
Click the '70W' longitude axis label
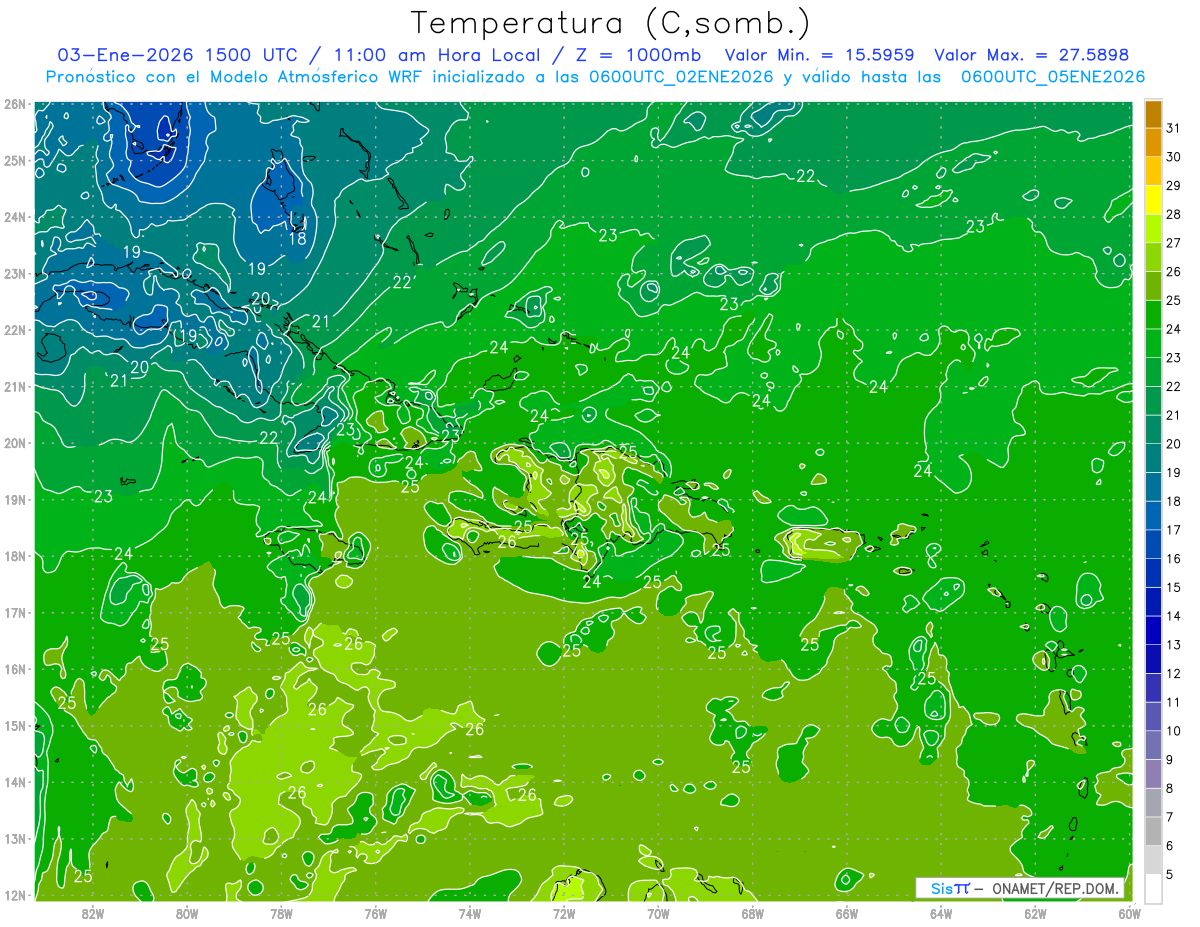click(x=658, y=913)
